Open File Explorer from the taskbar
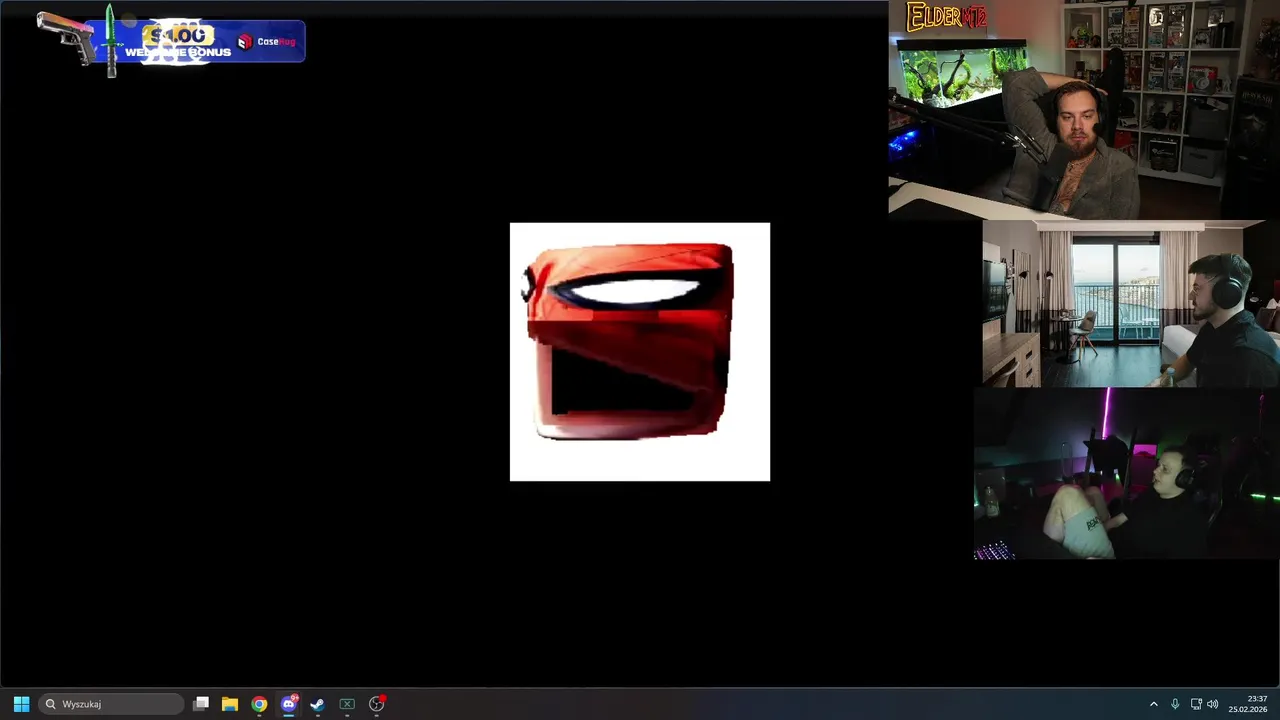1280x720 pixels. 230,704
